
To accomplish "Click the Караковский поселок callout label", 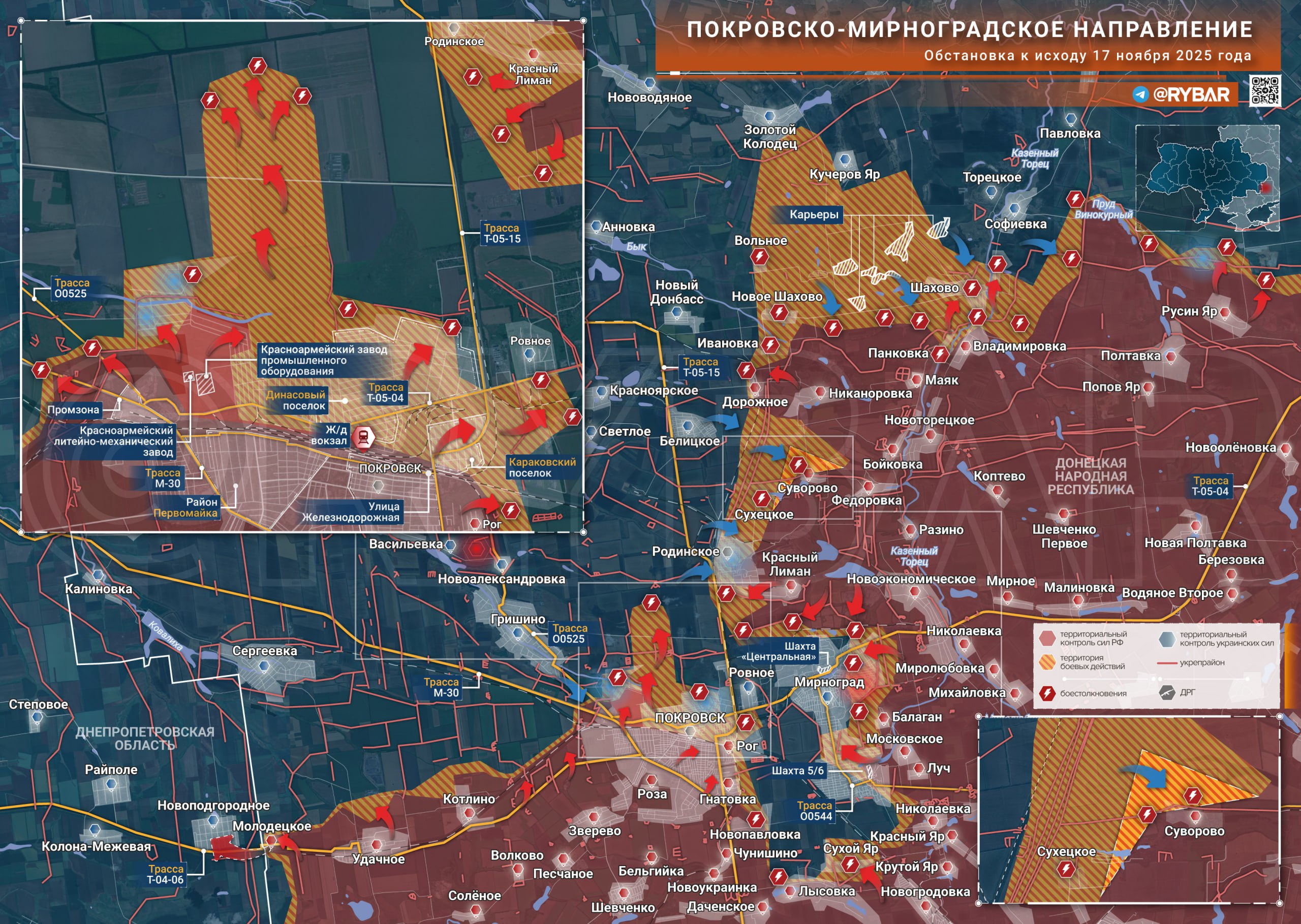I will 541,467.
